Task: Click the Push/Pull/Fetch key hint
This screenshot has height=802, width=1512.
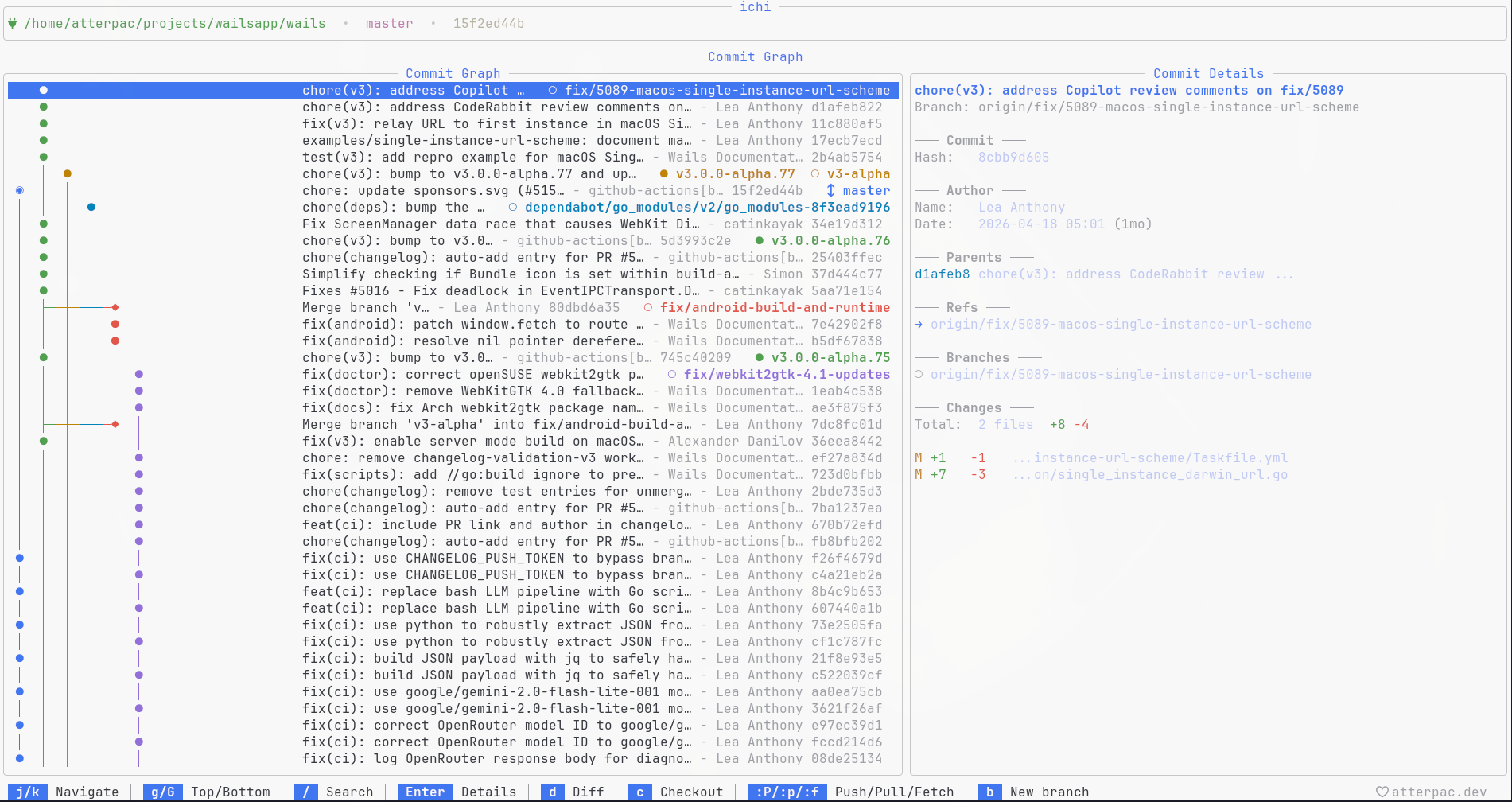Action: [x=851, y=792]
